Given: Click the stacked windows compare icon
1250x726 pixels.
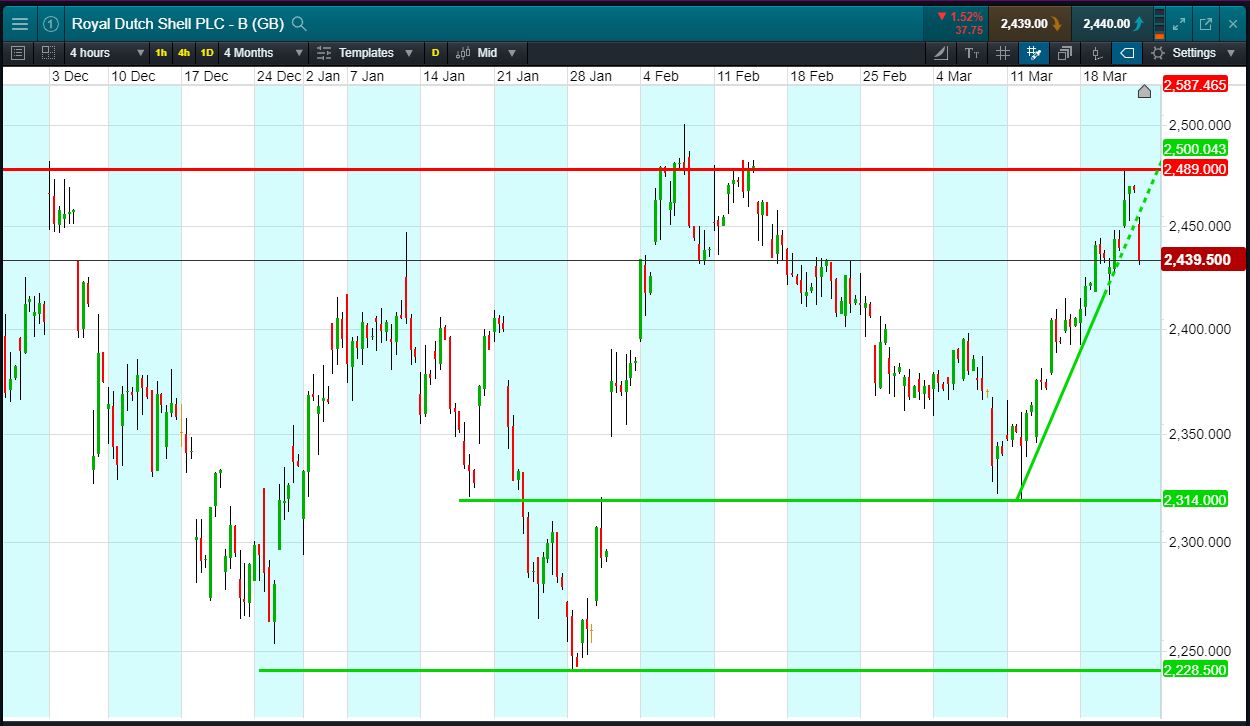Looking at the screenshot, I should click(1065, 52).
